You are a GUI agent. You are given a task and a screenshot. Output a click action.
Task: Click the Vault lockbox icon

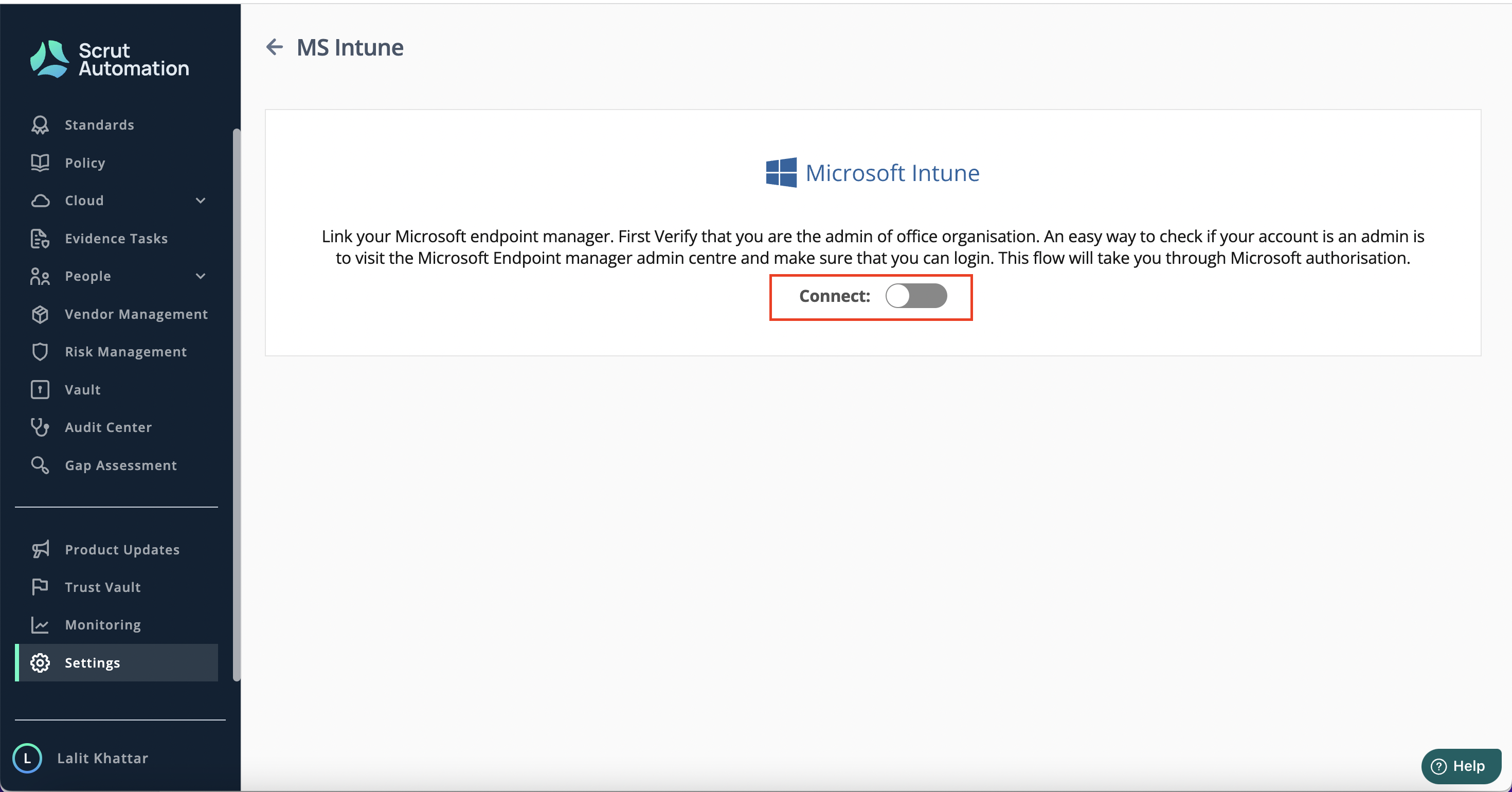coord(40,389)
